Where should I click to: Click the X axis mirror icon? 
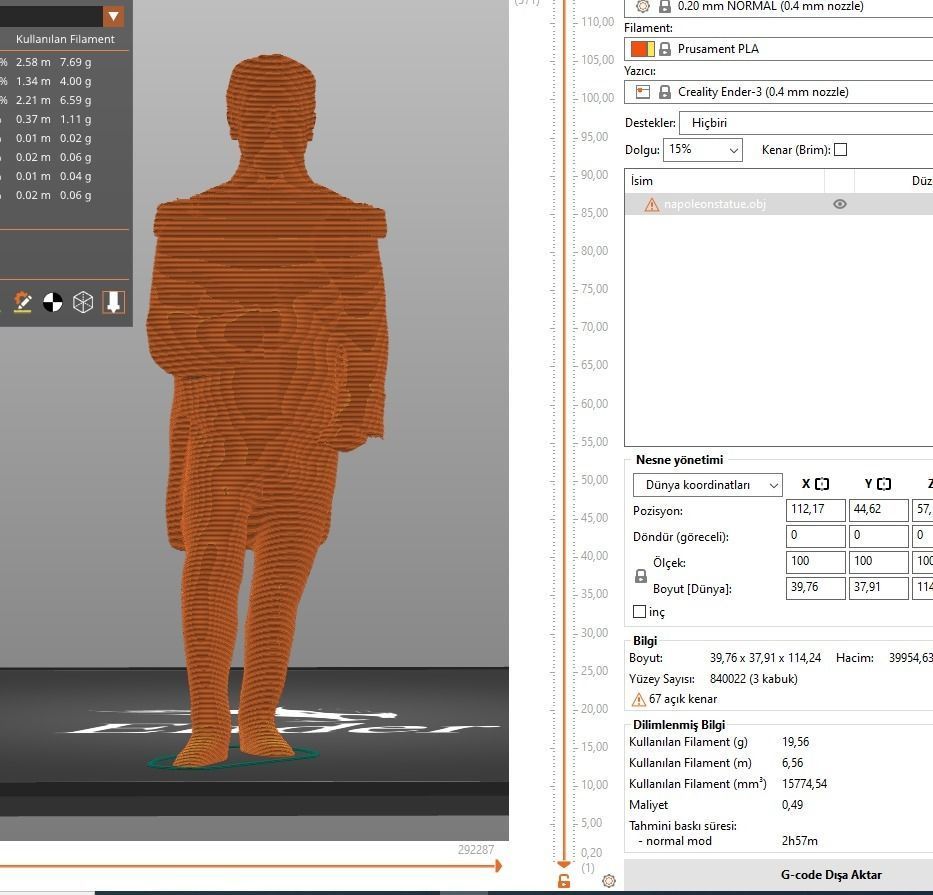click(822, 484)
